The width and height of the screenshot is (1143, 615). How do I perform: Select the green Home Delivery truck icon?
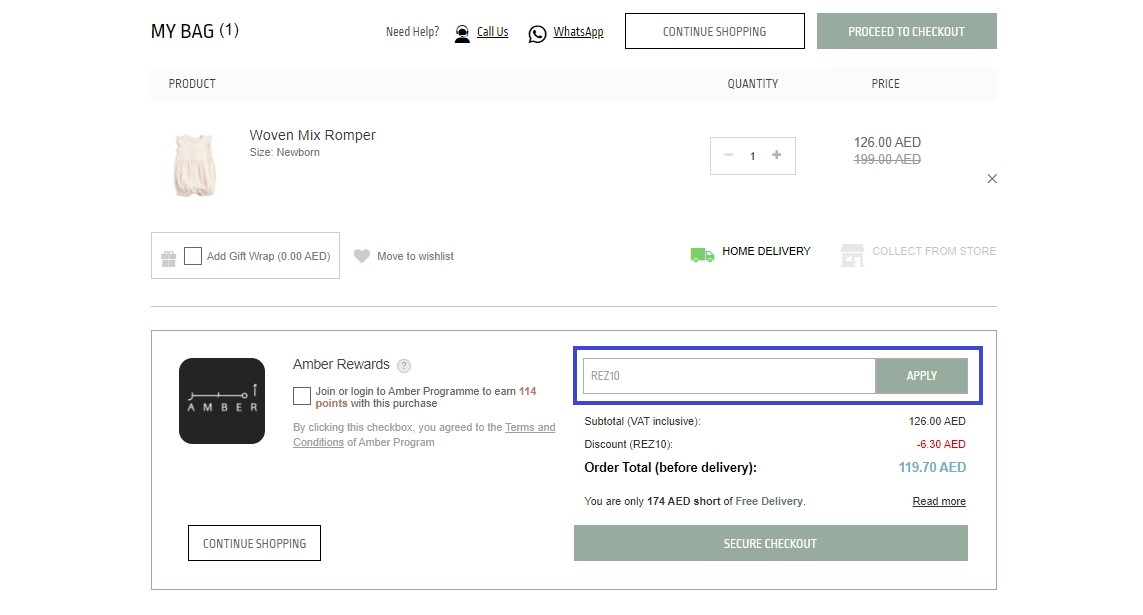[x=702, y=254]
